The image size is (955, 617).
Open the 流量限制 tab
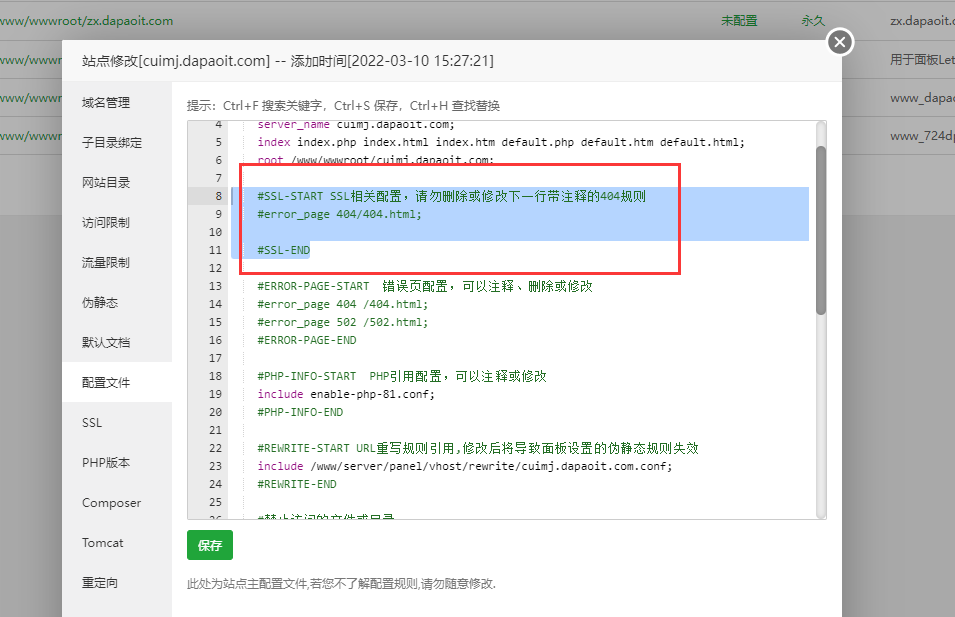point(106,263)
